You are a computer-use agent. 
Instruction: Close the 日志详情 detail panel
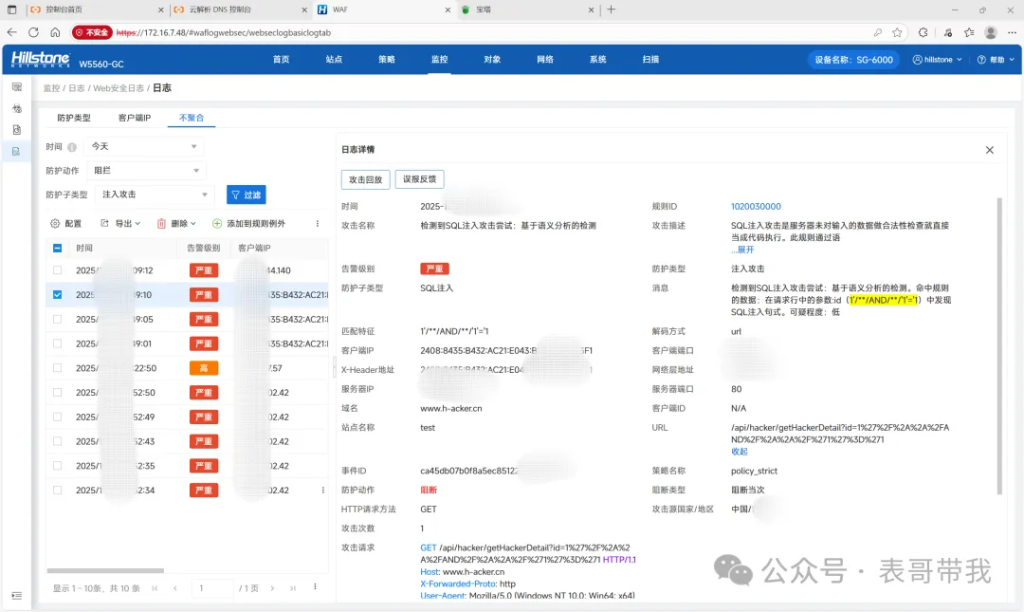click(989, 150)
